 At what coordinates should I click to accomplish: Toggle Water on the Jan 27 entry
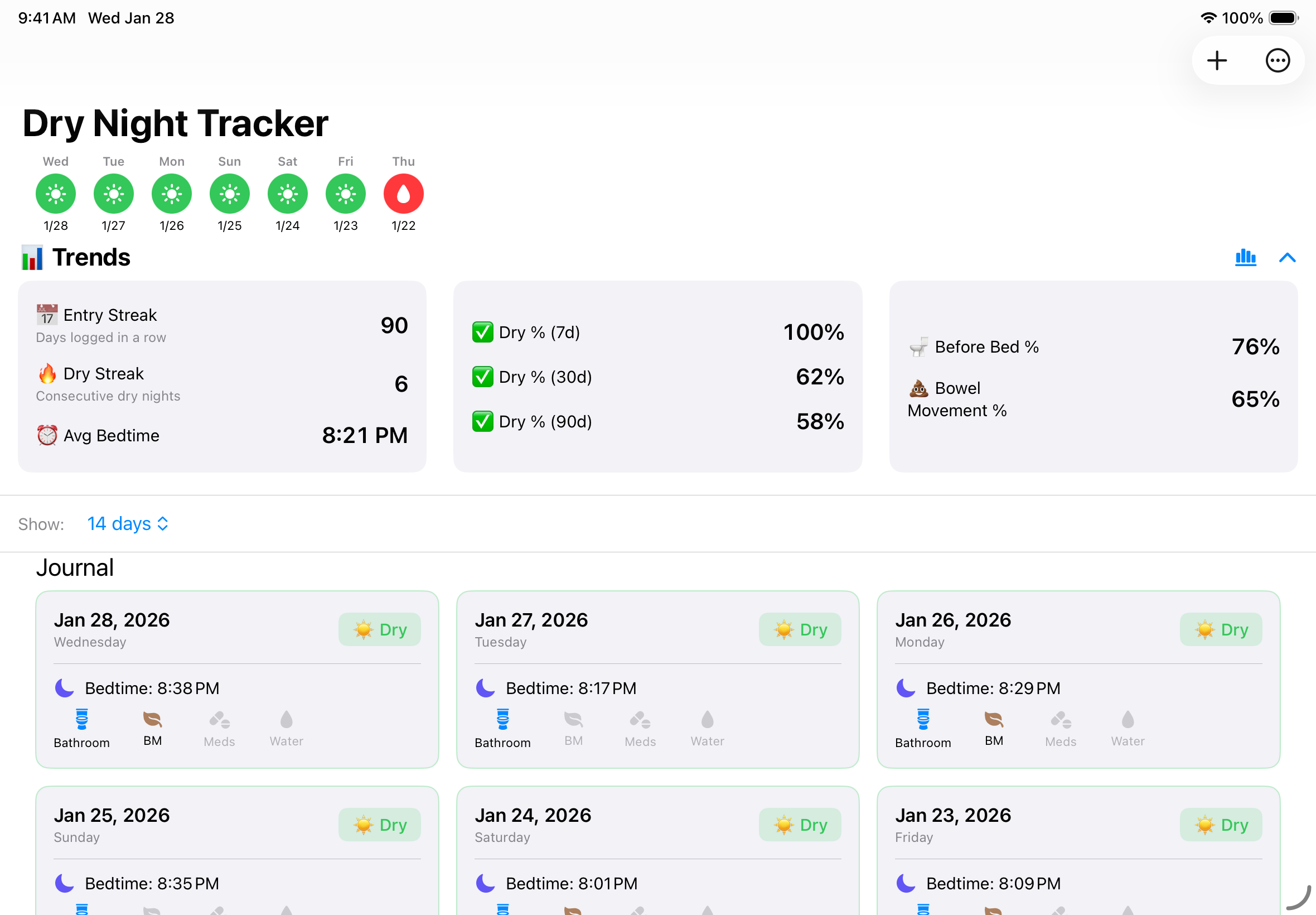(707, 729)
